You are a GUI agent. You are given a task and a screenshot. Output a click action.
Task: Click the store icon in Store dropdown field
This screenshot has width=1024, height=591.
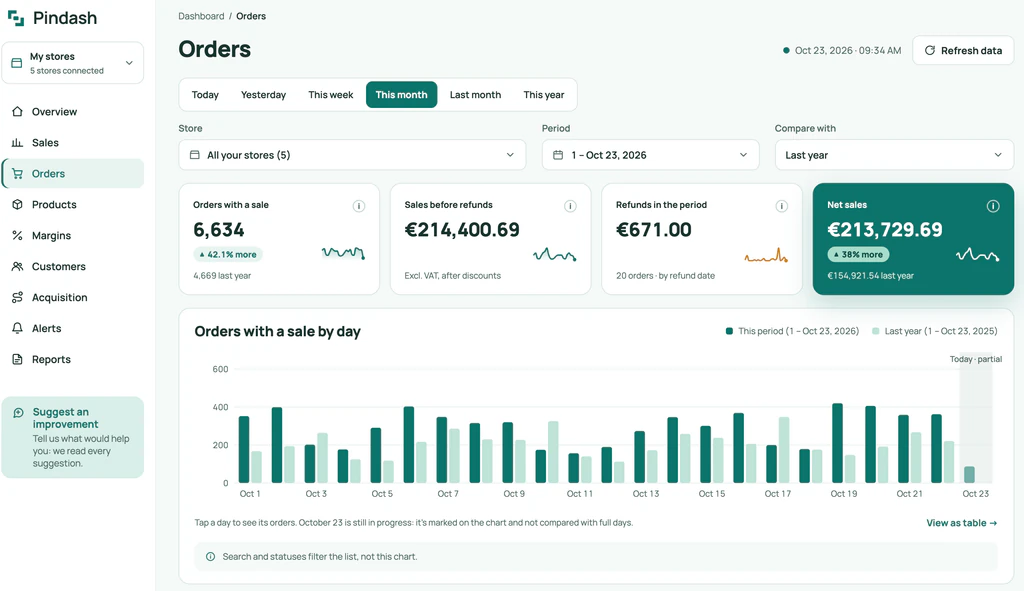point(195,155)
